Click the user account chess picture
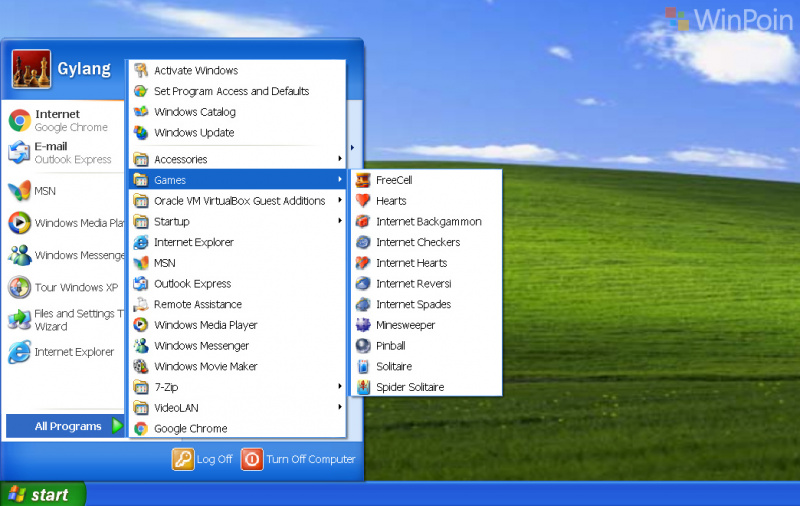Image resolution: width=800 pixels, height=506 pixels. point(31,69)
